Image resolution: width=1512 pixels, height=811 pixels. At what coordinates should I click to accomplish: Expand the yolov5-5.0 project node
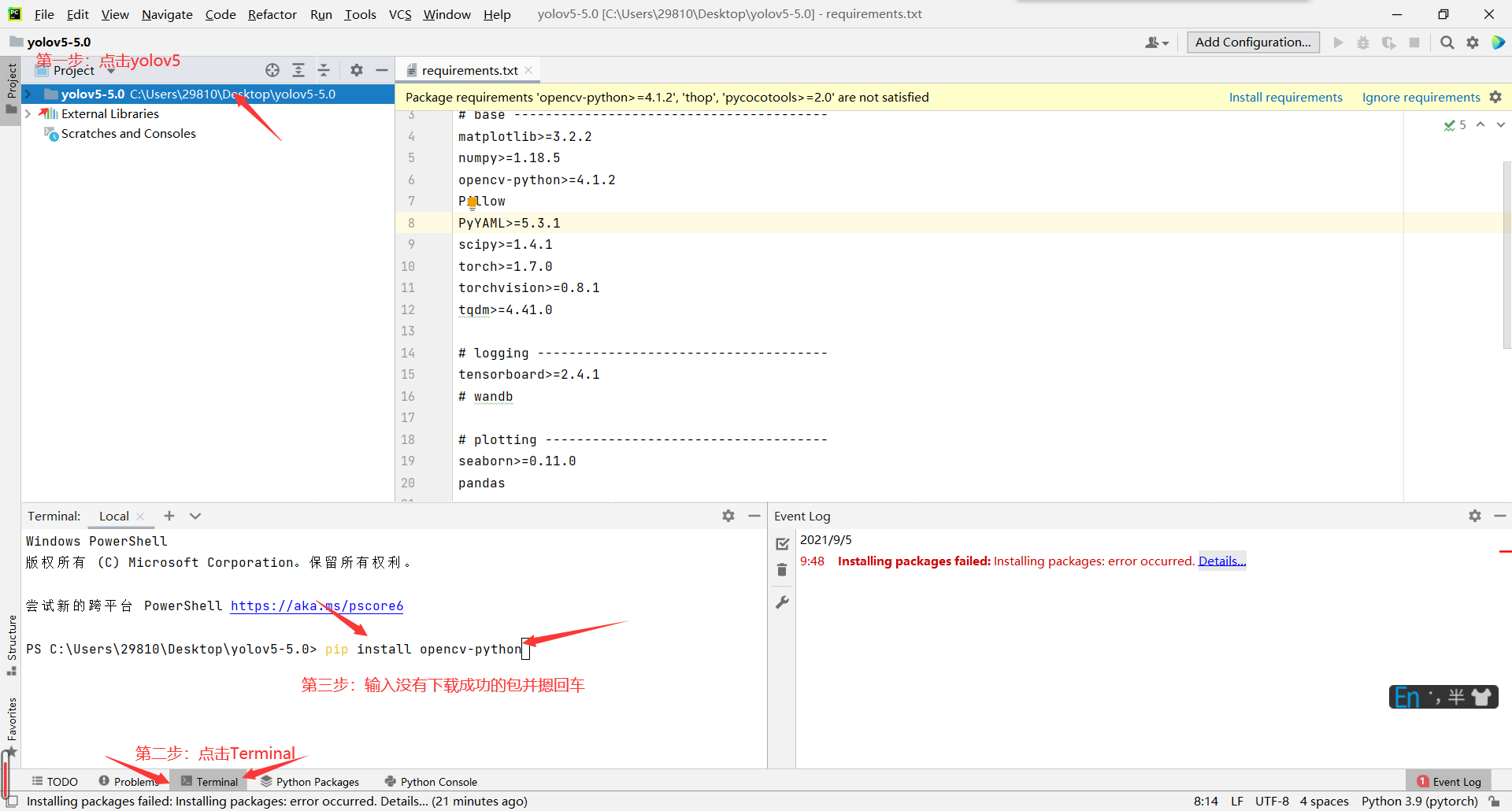pos(28,94)
